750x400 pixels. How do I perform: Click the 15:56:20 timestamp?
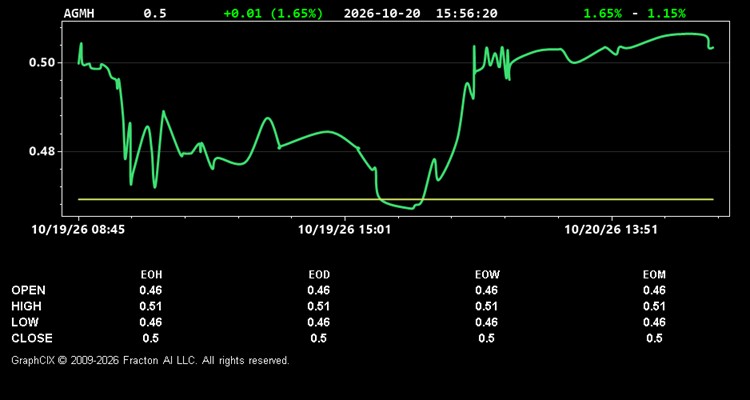pyautogui.click(x=466, y=13)
